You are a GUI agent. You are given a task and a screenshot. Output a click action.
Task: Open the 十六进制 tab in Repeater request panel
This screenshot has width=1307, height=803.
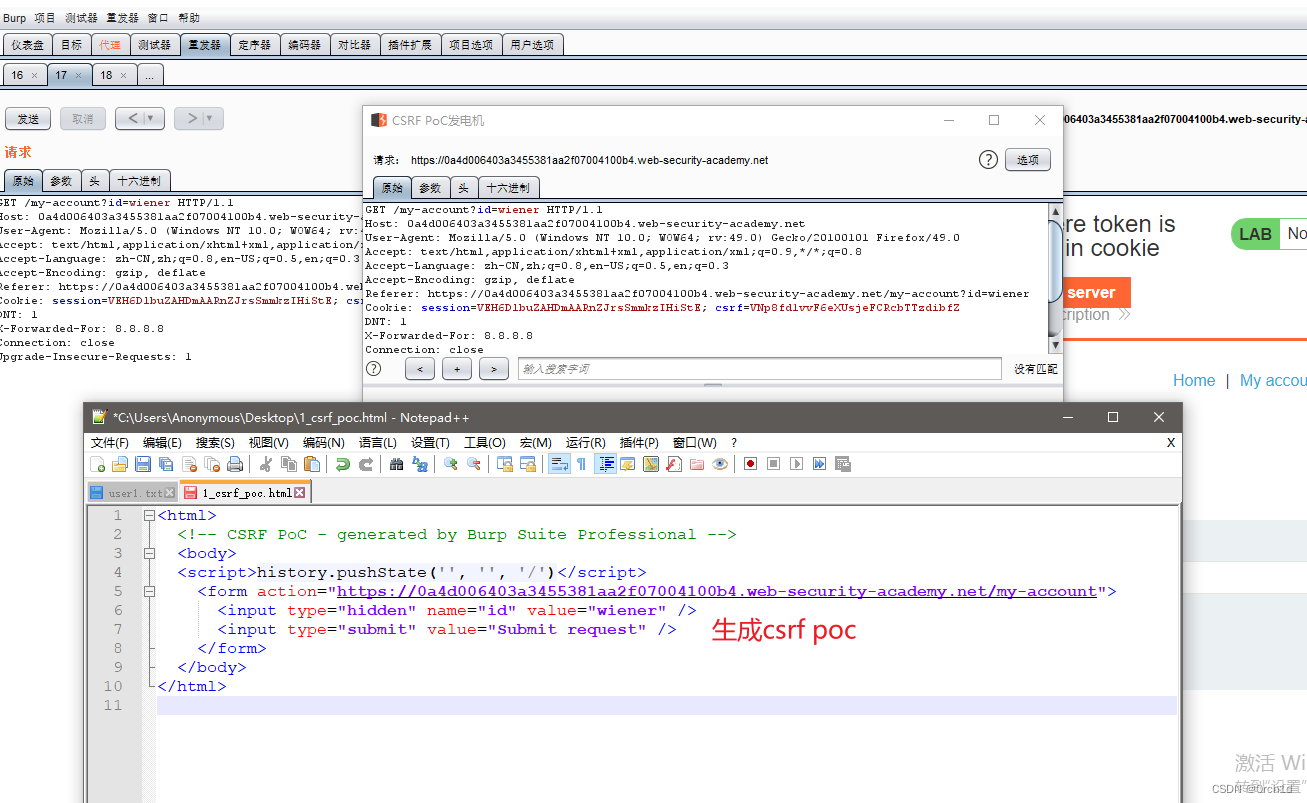[139, 181]
